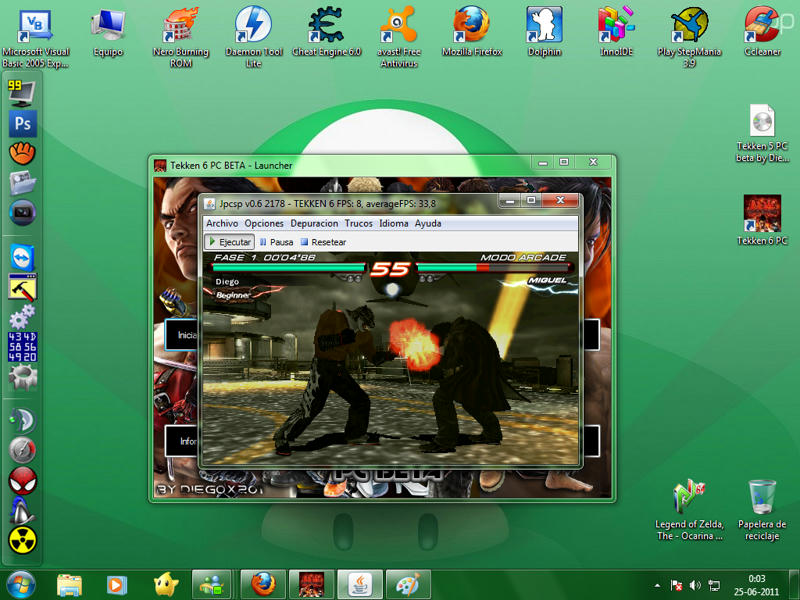Switch to Firefox taskbar button
The width and height of the screenshot is (800, 600).
click(263, 585)
